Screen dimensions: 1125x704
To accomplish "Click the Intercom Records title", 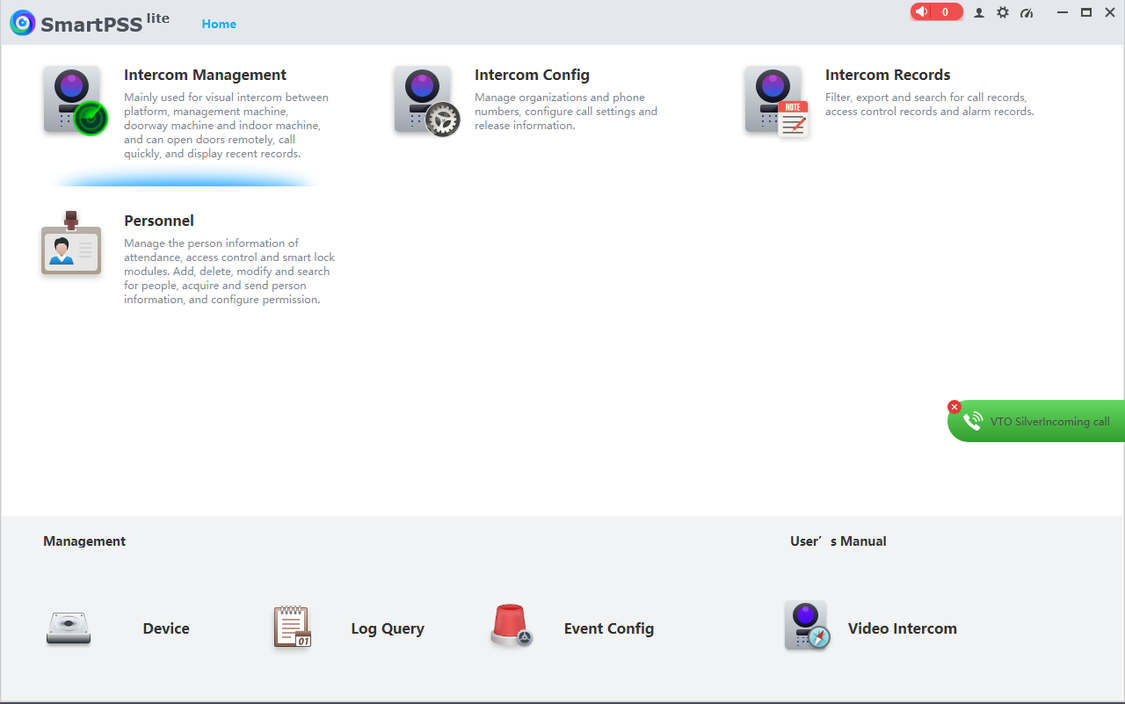I will (888, 75).
